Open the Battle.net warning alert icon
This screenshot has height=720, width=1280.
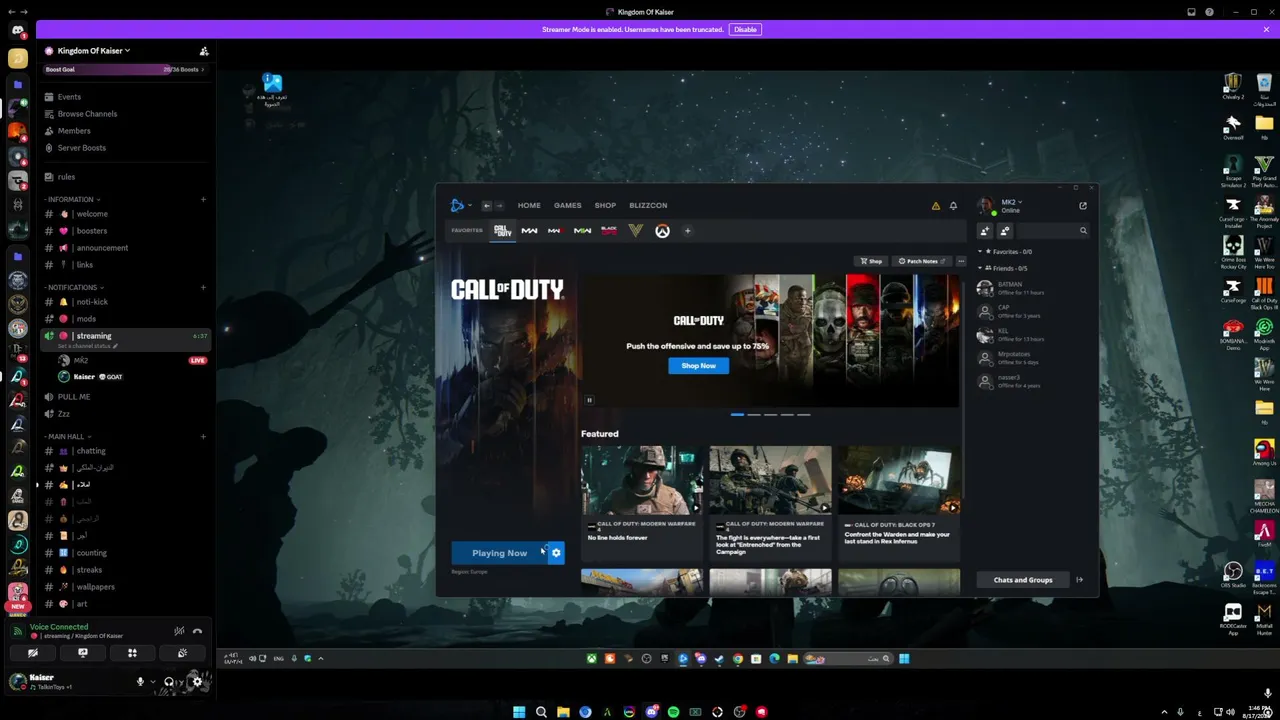click(936, 206)
